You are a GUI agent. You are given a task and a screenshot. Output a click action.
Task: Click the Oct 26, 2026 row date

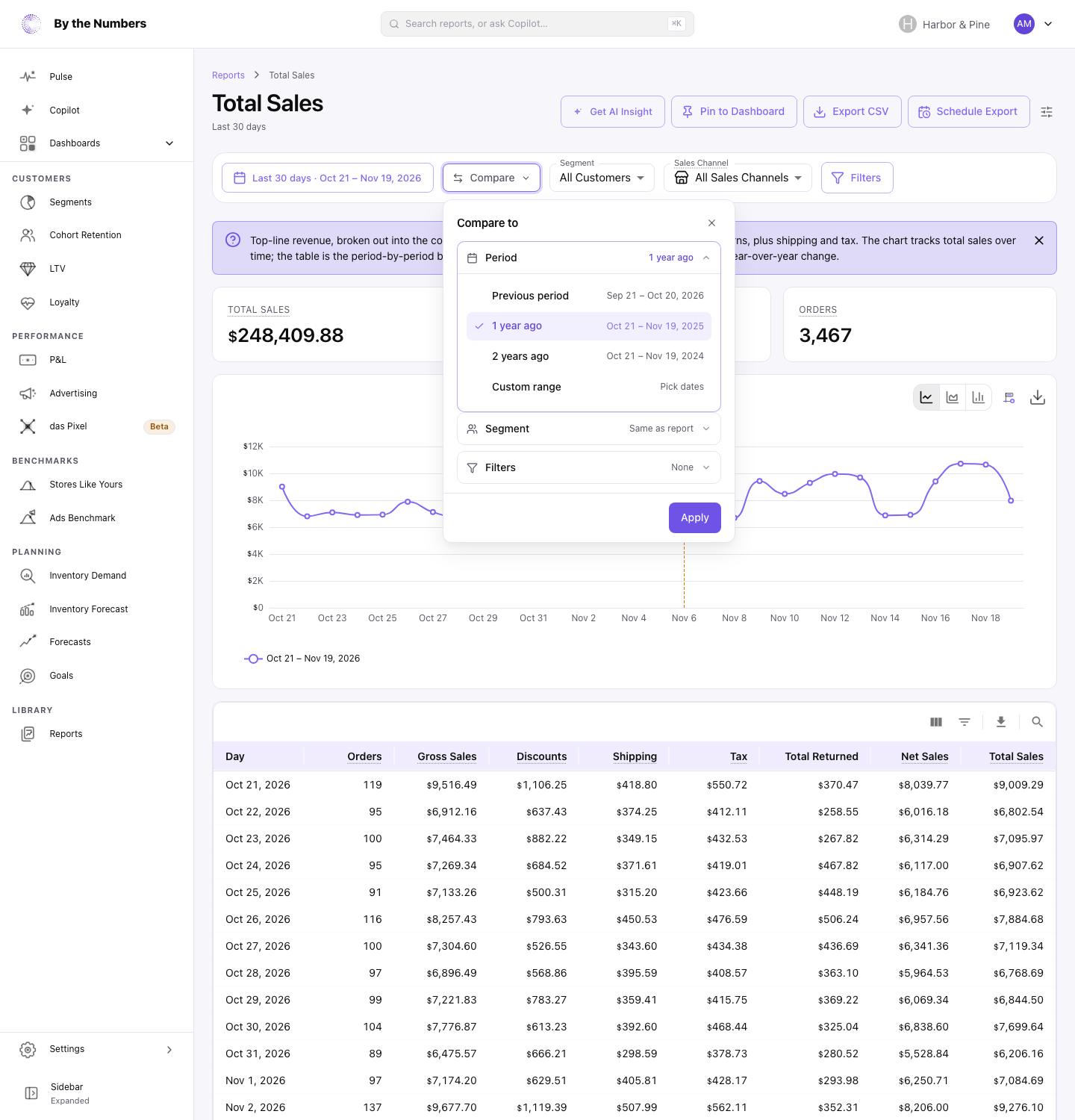(x=258, y=920)
